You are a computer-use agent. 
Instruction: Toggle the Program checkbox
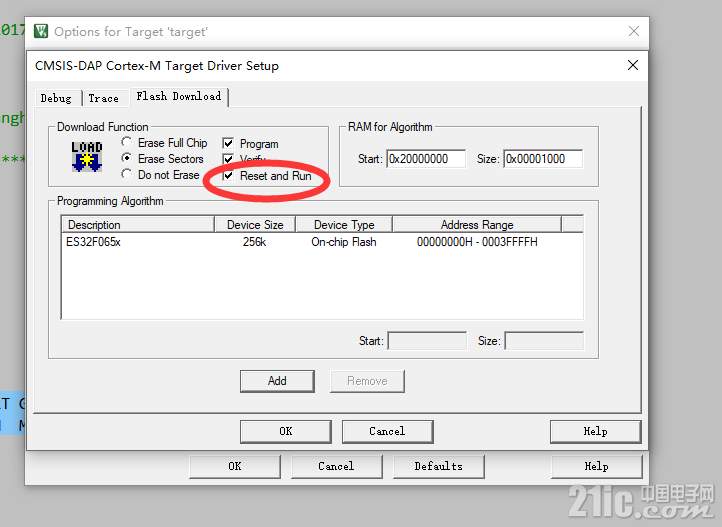[228, 143]
